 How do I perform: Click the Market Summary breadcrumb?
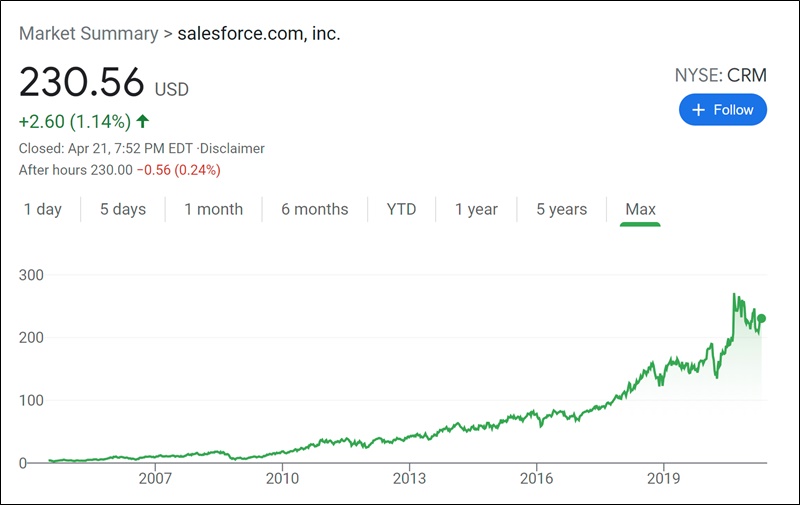[88, 33]
